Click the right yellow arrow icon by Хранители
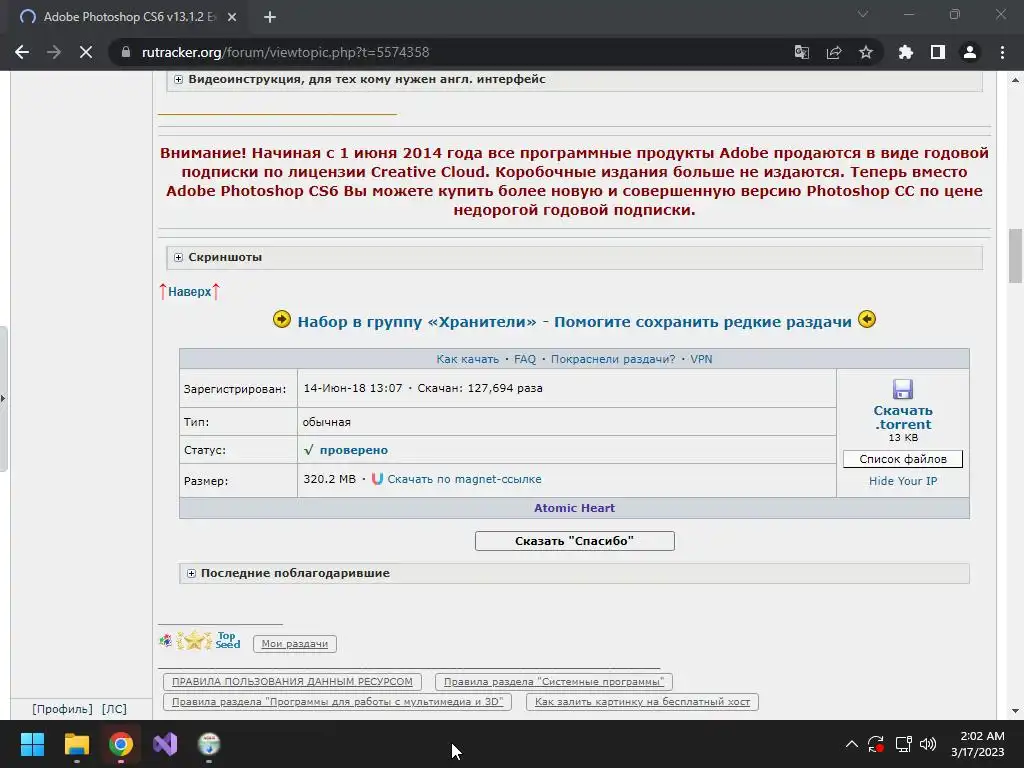 point(867,319)
